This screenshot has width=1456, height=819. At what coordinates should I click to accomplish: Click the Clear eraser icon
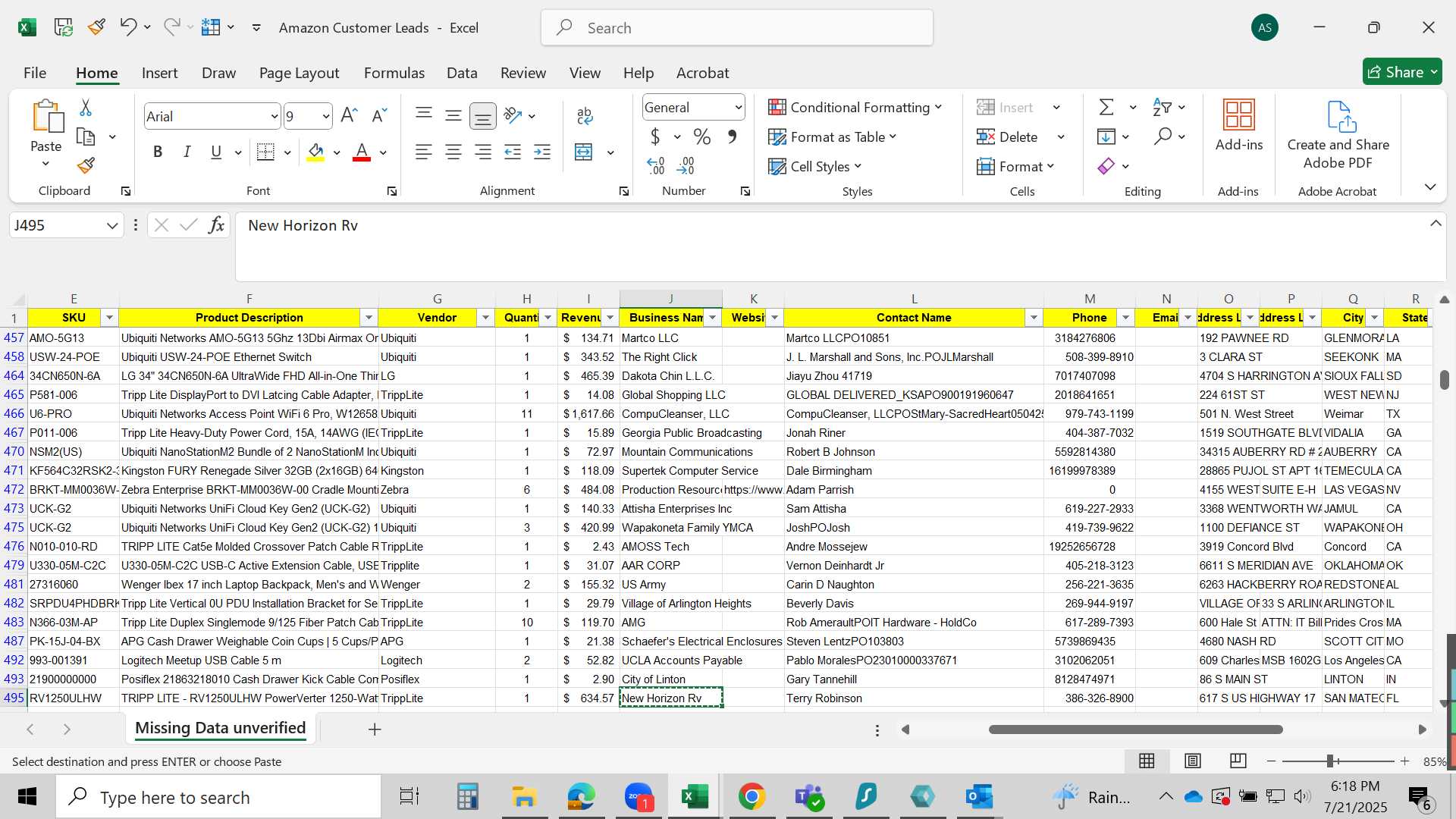point(1106,165)
